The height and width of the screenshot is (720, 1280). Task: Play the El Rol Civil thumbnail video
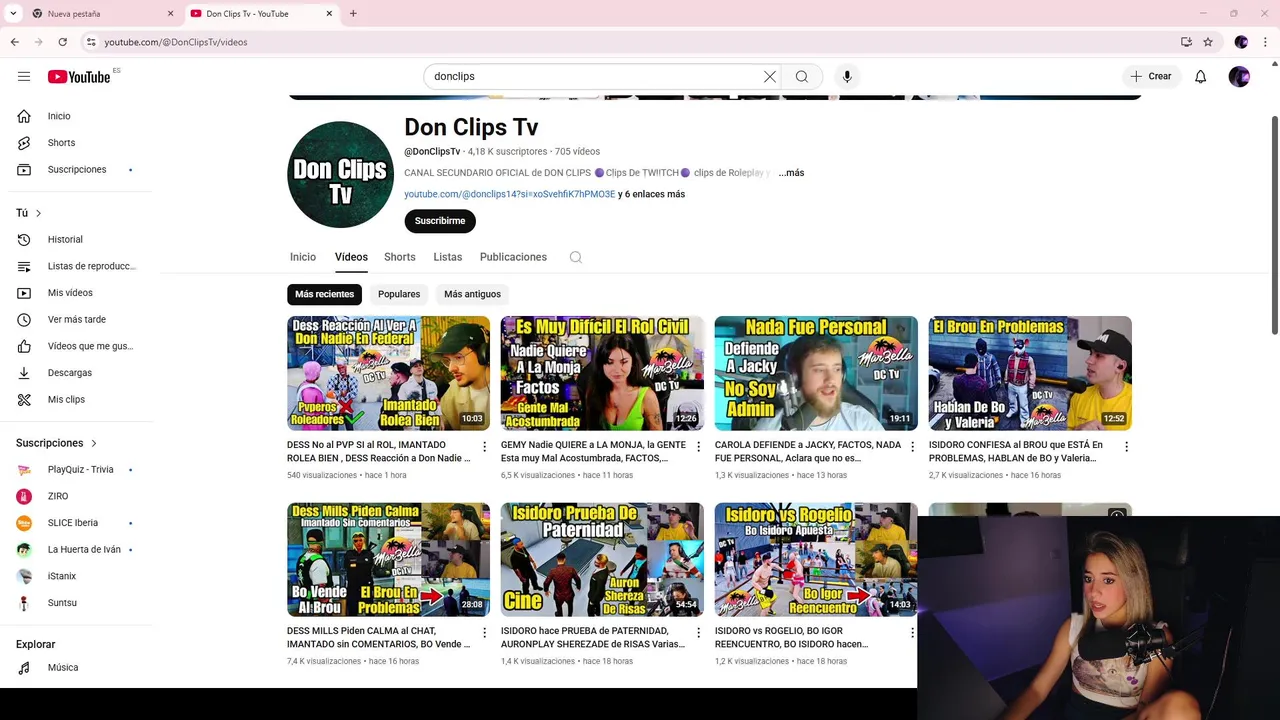point(602,373)
